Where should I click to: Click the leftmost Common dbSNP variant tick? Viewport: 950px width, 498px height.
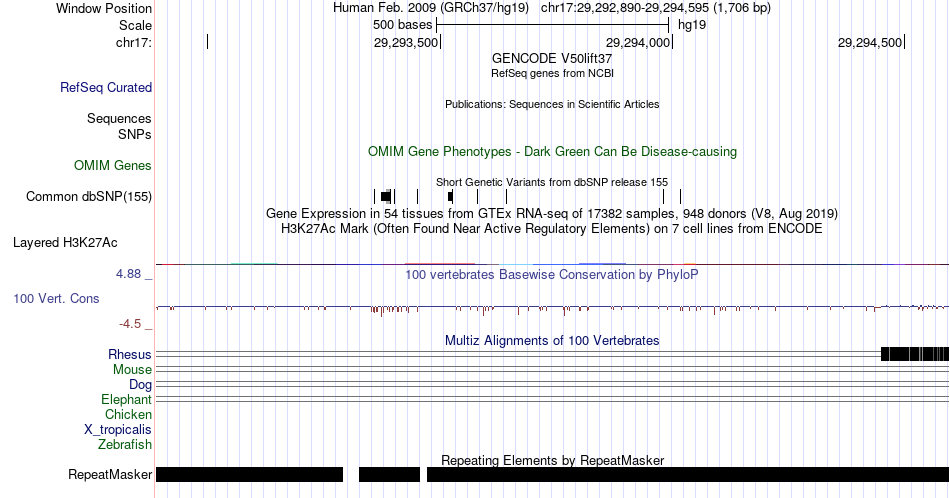coord(374,196)
